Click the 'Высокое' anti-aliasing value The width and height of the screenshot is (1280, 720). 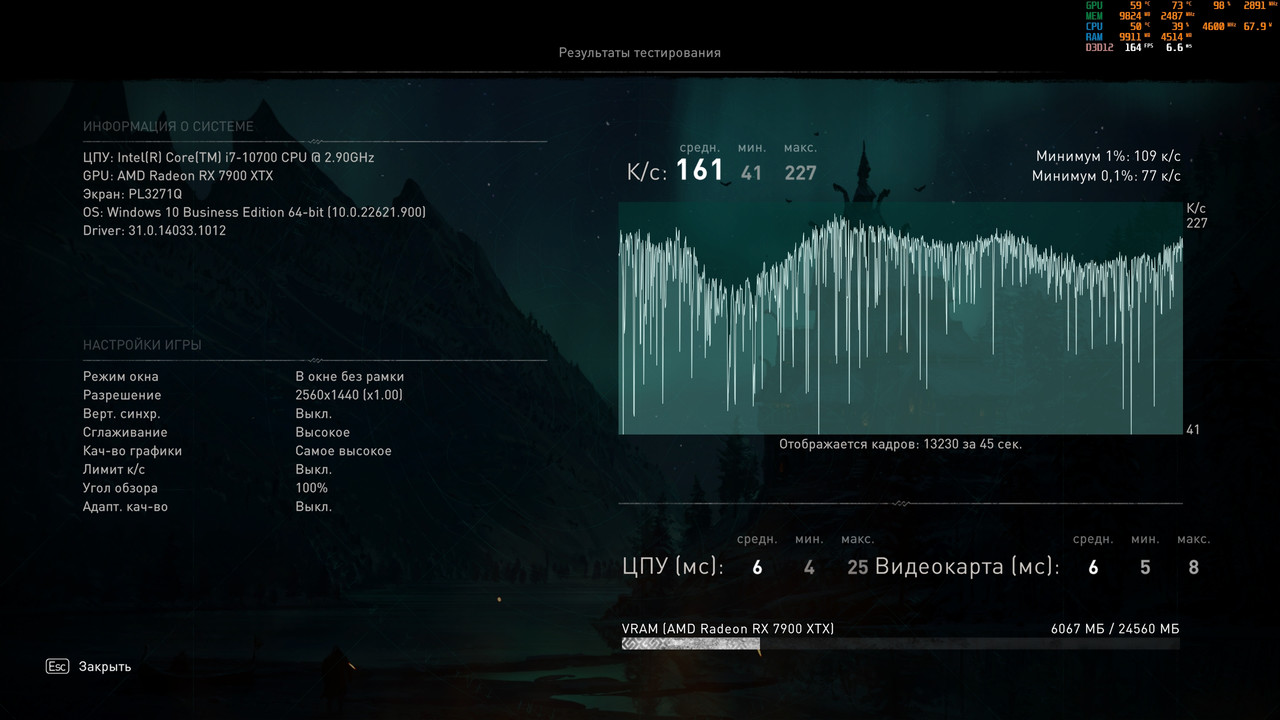[x=323, y=432]
